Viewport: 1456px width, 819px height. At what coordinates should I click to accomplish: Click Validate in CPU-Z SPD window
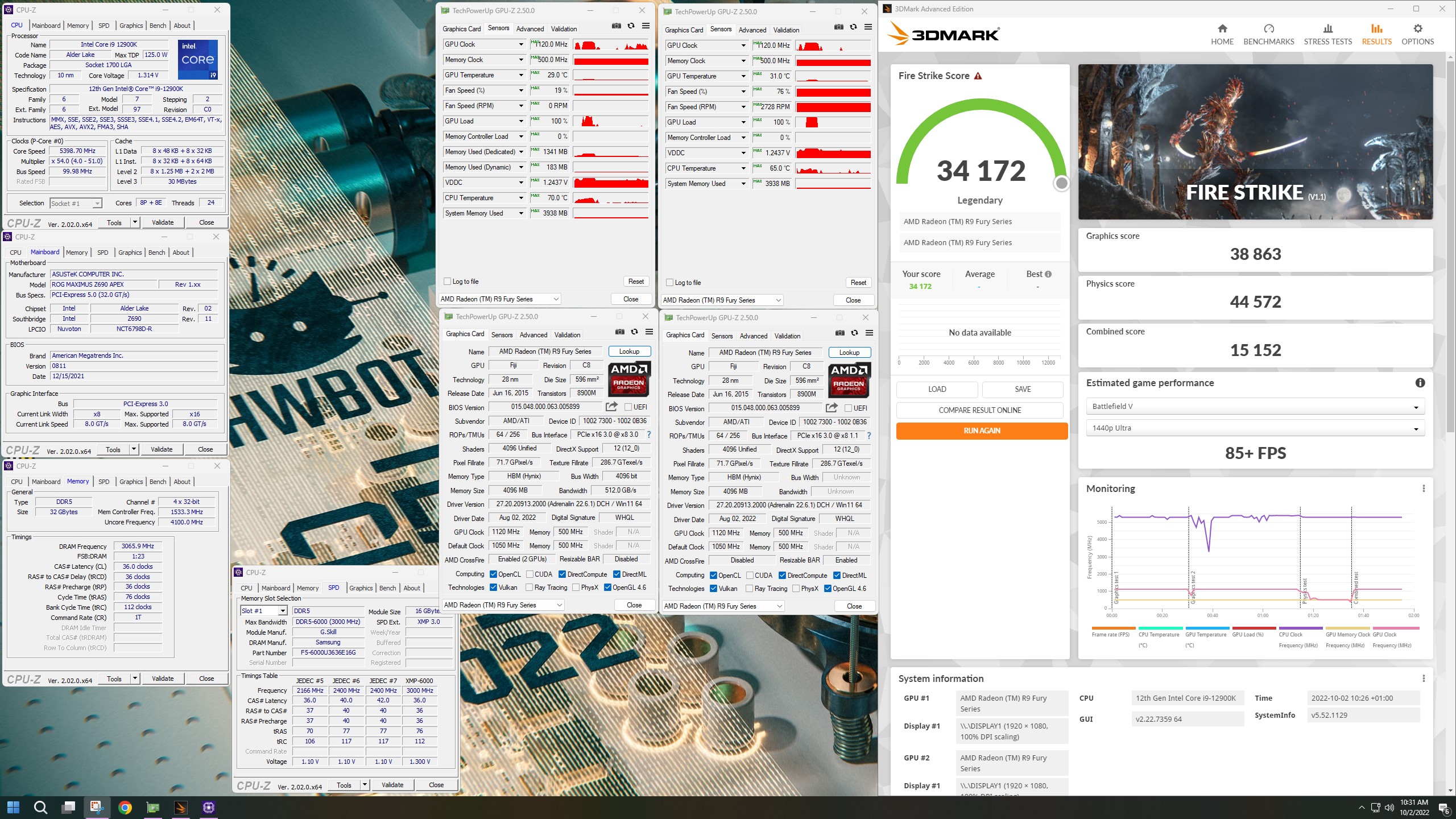pos(392,785)
